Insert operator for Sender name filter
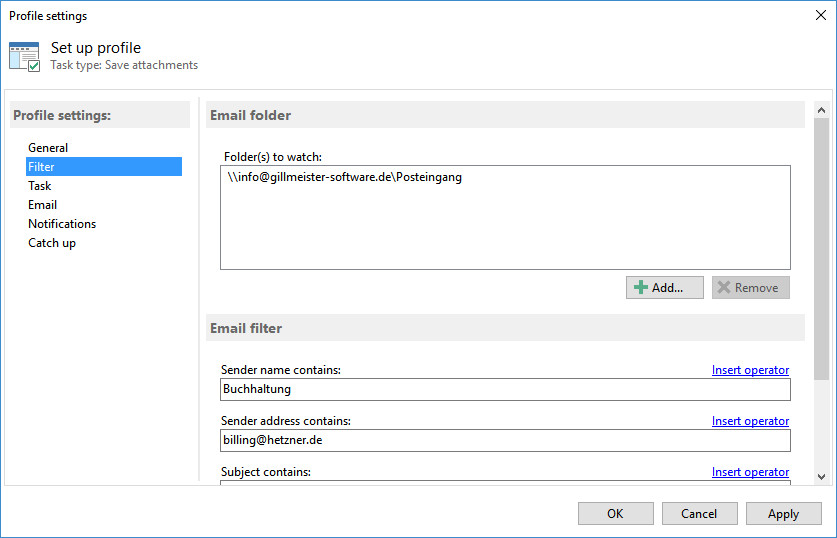The image size is (837, 538). pos(750,370)
